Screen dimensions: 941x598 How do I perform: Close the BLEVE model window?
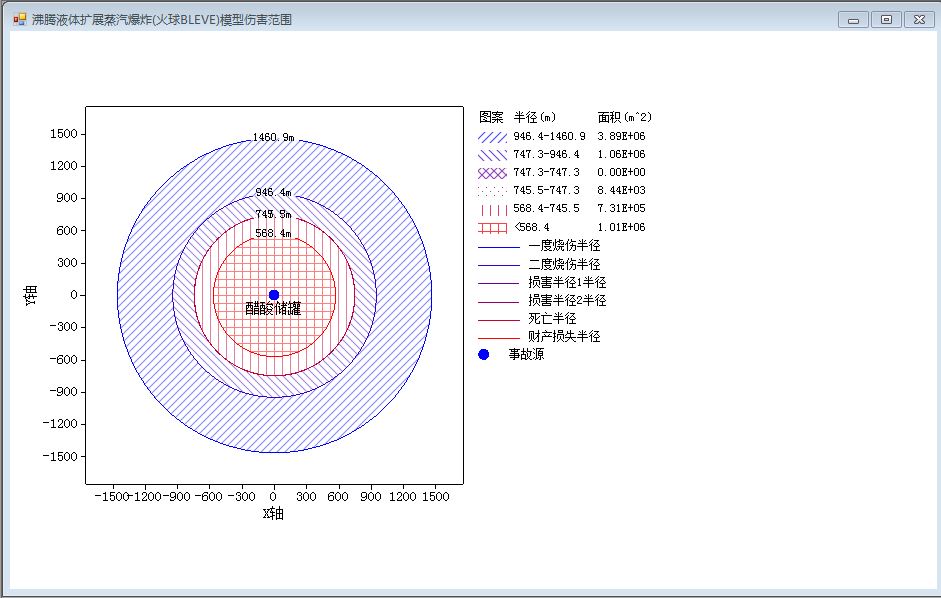click(x=919, y=20)
